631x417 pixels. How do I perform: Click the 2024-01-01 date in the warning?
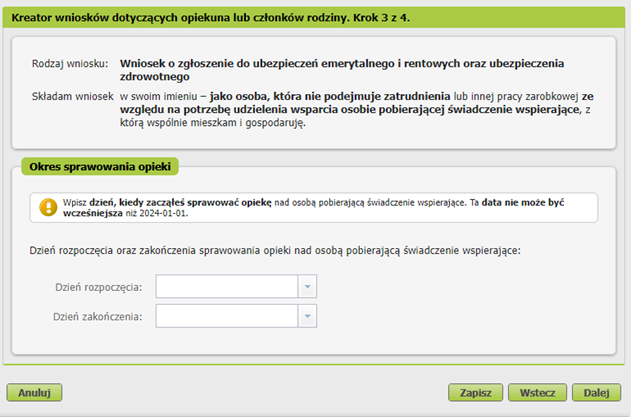click(163, 213)
